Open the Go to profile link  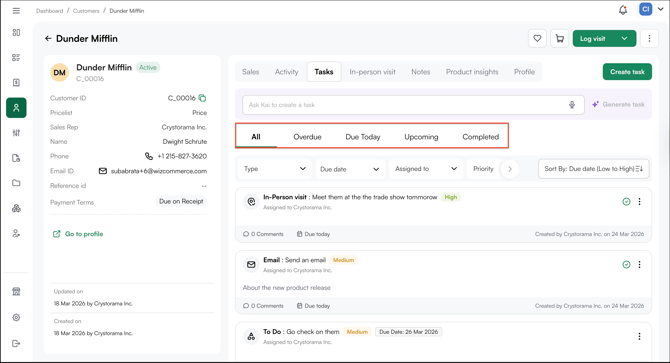[78, 234]
